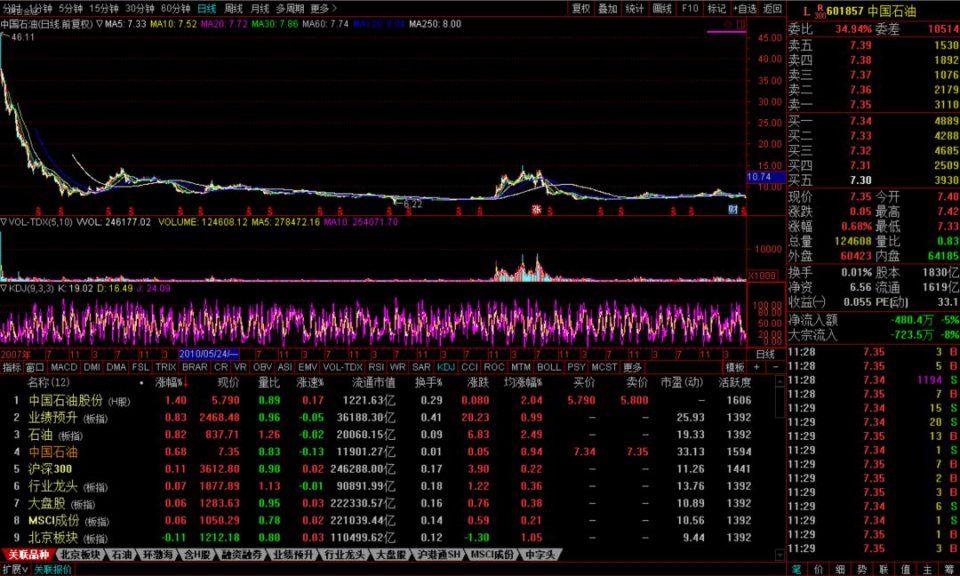Open the 模板 template dropdown

point(736,367)
